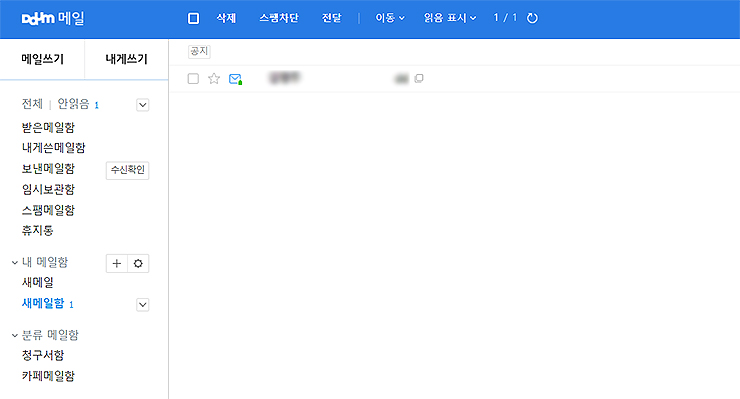Click 스팸차단 spam block button
Screen dimensions: 740x399
coord(279,18)
